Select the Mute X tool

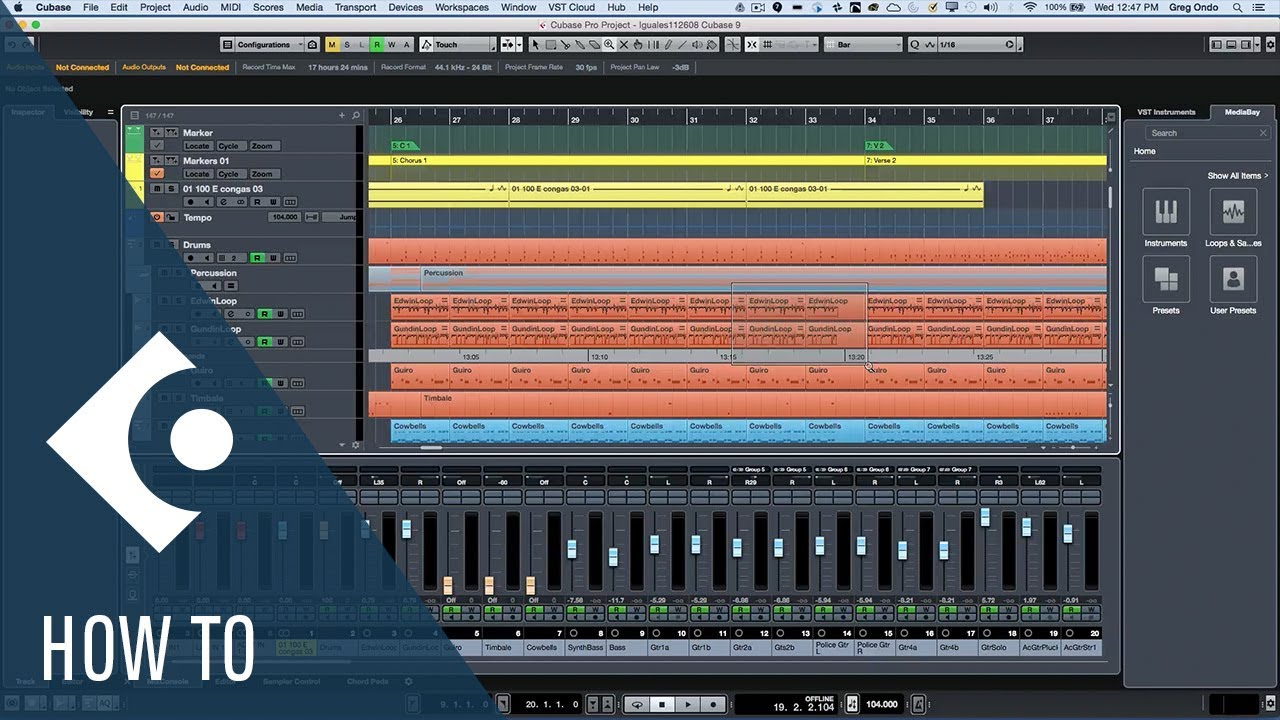coord(623,45)
